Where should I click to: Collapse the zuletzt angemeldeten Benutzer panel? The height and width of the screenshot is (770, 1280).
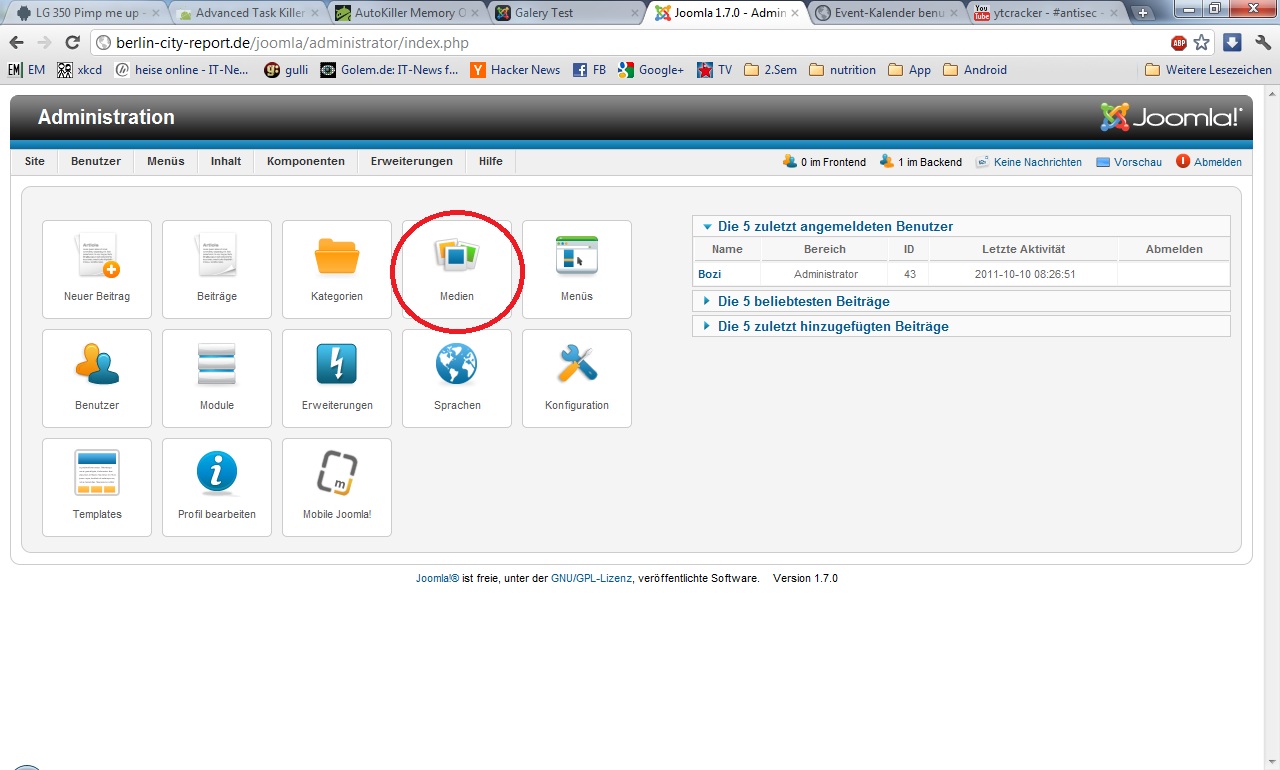point(835,226)
